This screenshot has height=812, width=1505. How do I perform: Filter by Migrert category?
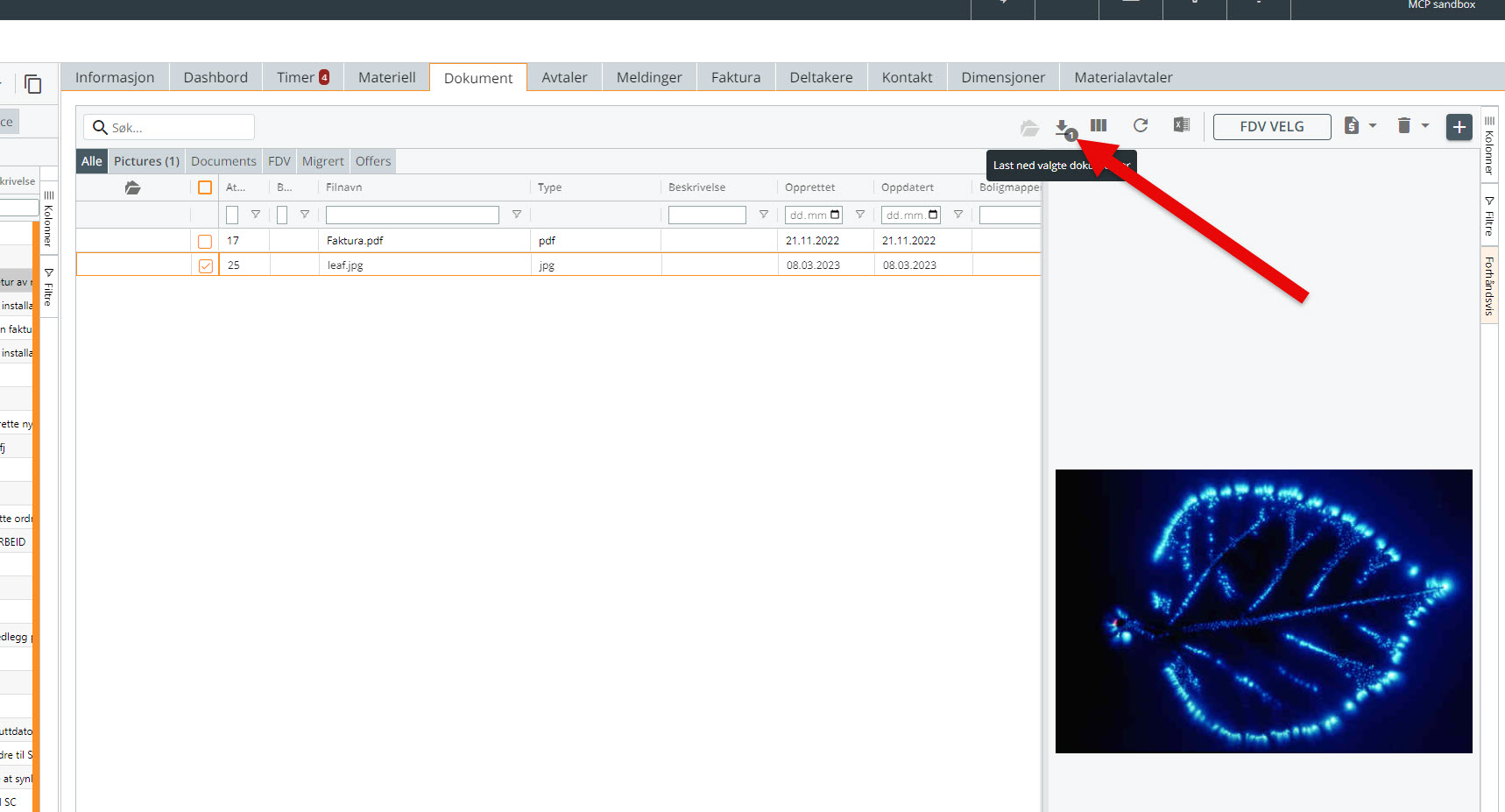coord(323,161)
